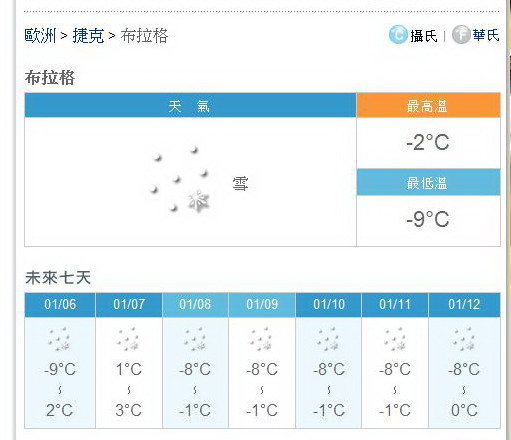Click the 01/09 snow forecast icon
511x440 pixels.
click(262, 339)
